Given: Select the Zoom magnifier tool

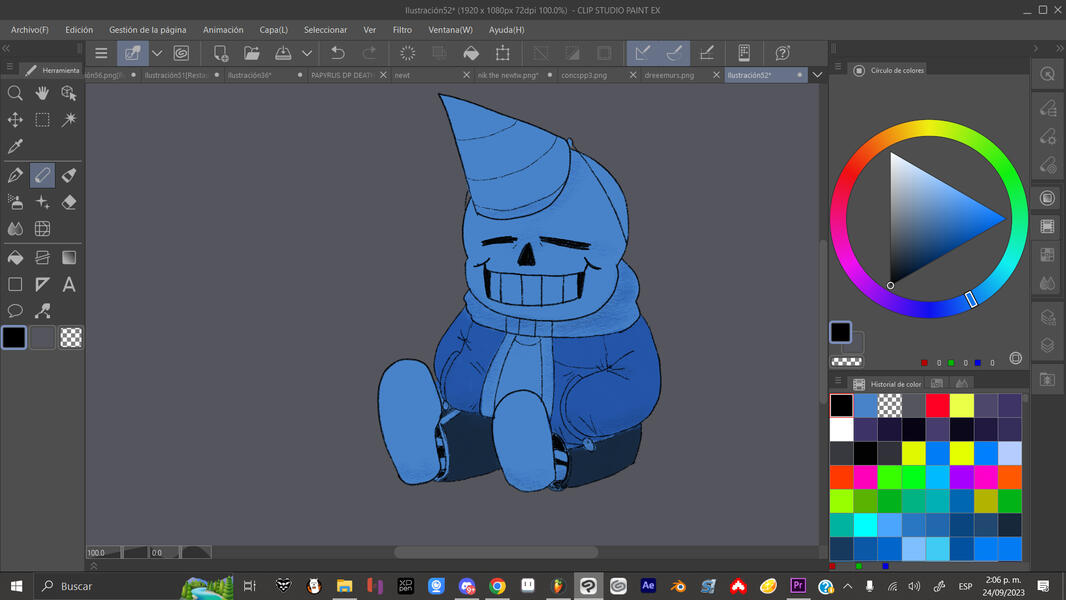Looking at the screenshot, I should 15,93.
